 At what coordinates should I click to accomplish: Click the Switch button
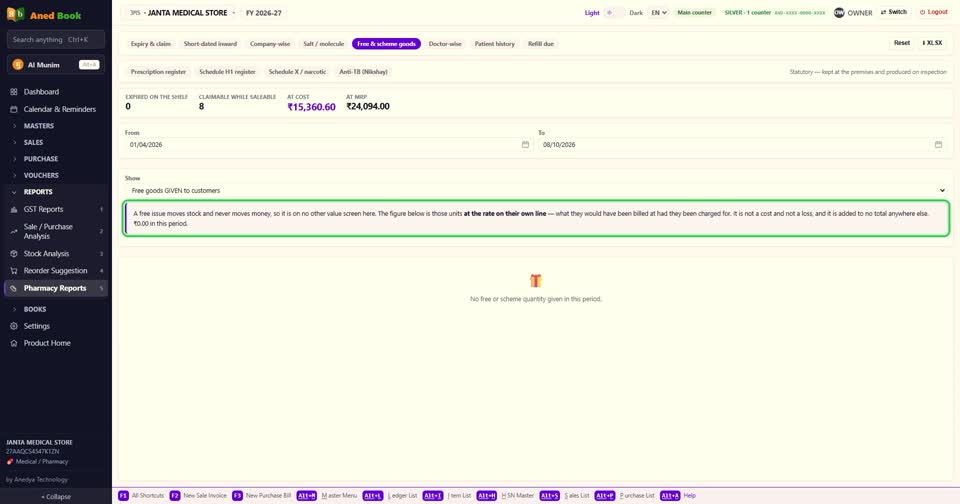(894, 12)
